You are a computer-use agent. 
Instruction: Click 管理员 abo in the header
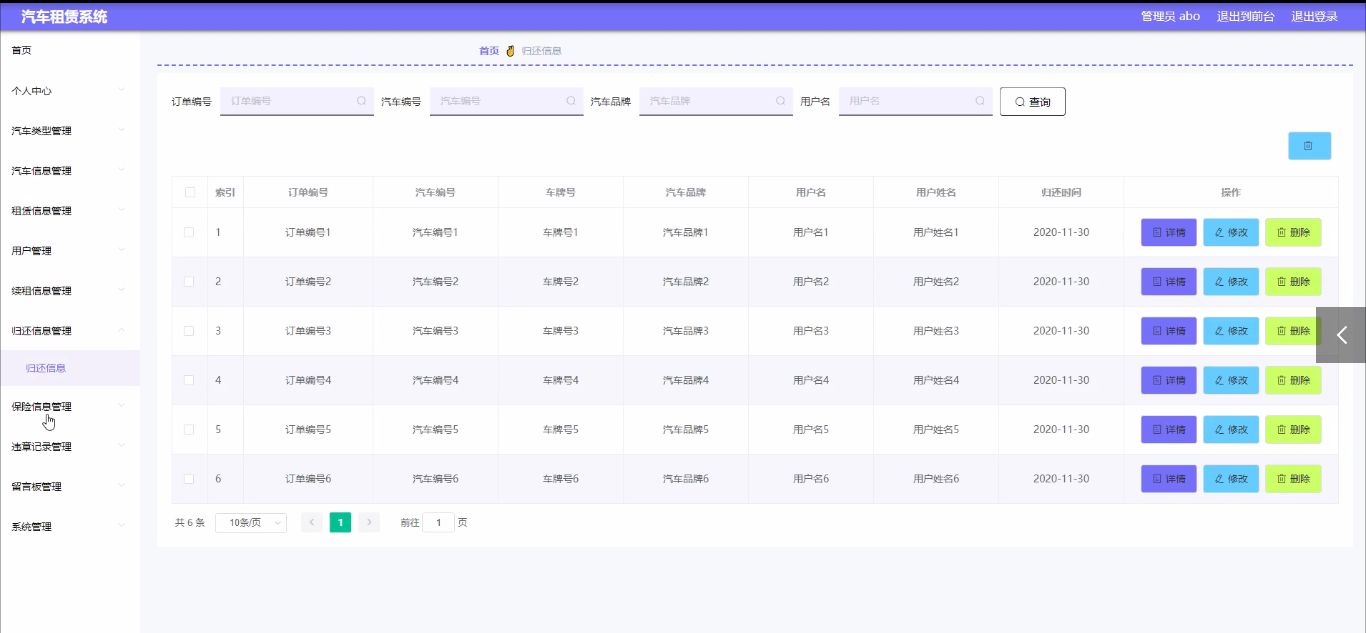coord(1170,16)
